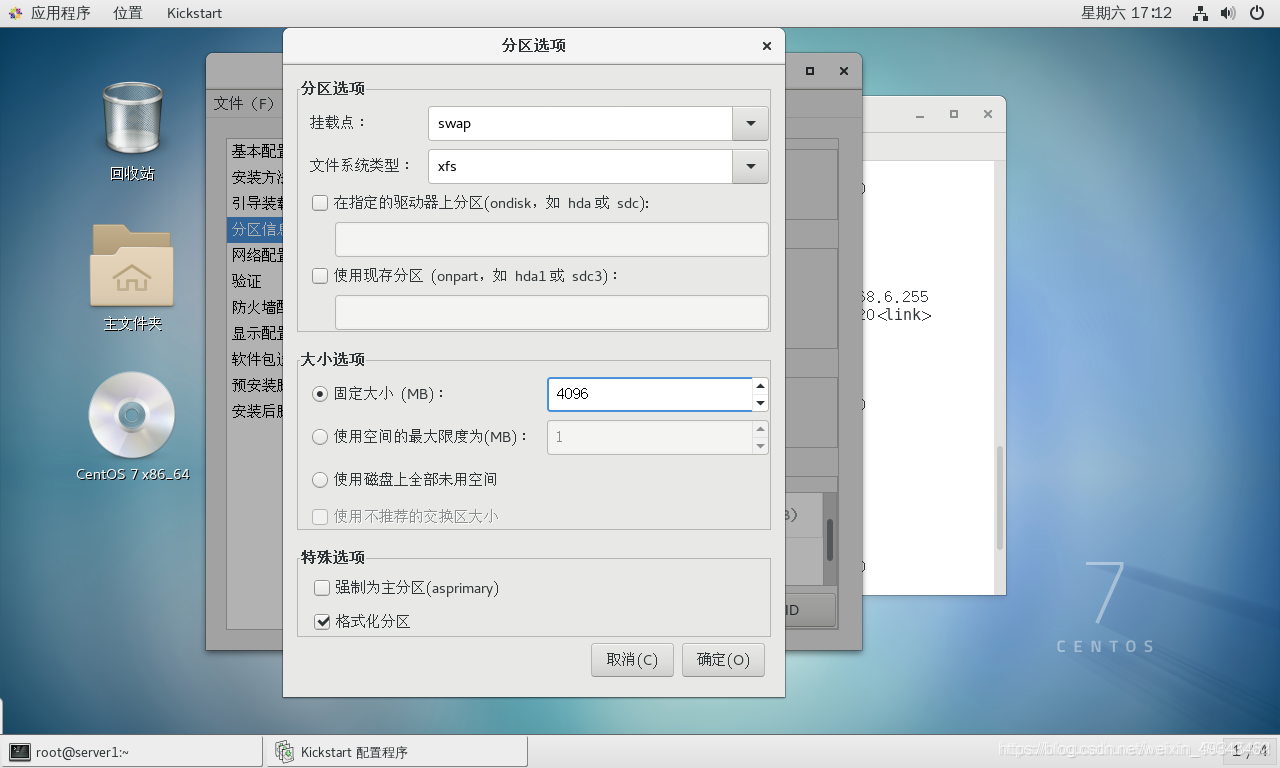The image size is (1280, 768).
Task: Select network configuration in Kickstart sidebar
Action: (x=257, y=255)
